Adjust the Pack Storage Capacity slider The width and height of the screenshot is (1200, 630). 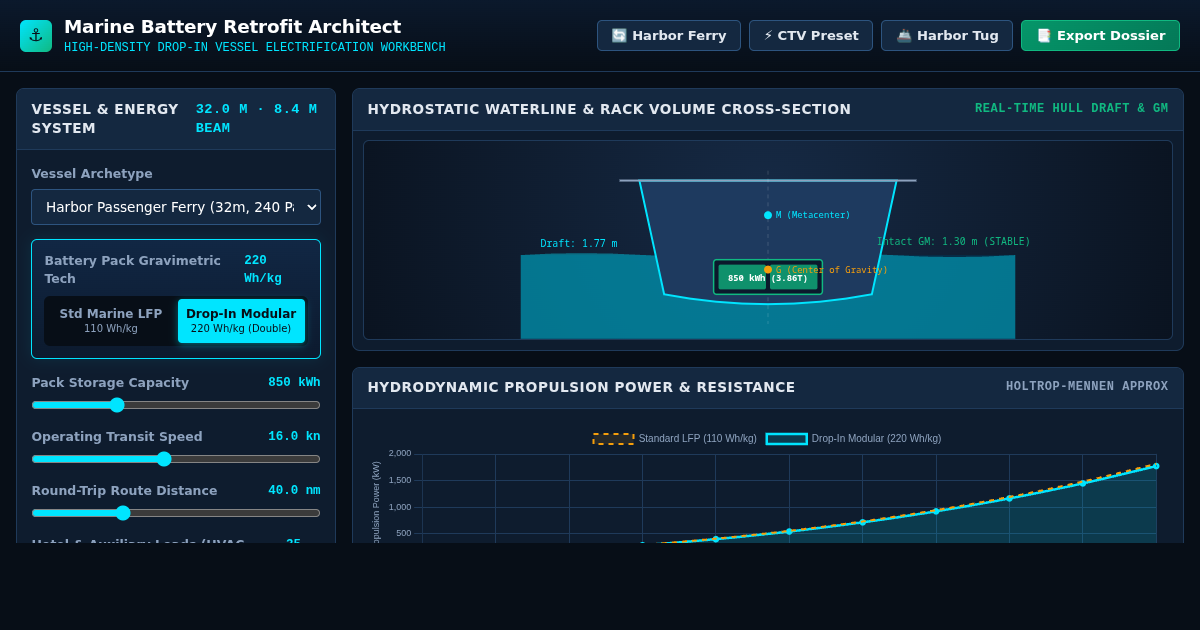tap(176, 405)
